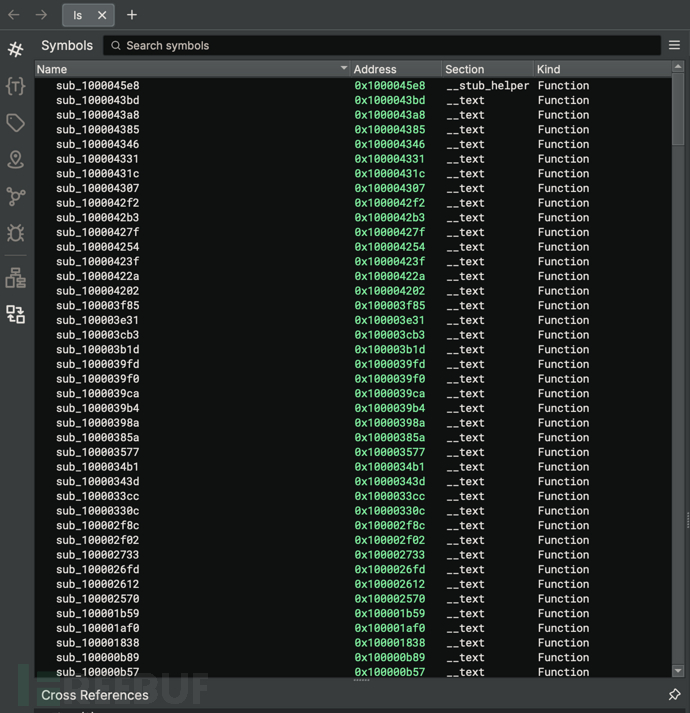This screenshot has width=690, height=713.
Task: Click address 0x100003f85 in the list
Action: [x=389, y=306]
